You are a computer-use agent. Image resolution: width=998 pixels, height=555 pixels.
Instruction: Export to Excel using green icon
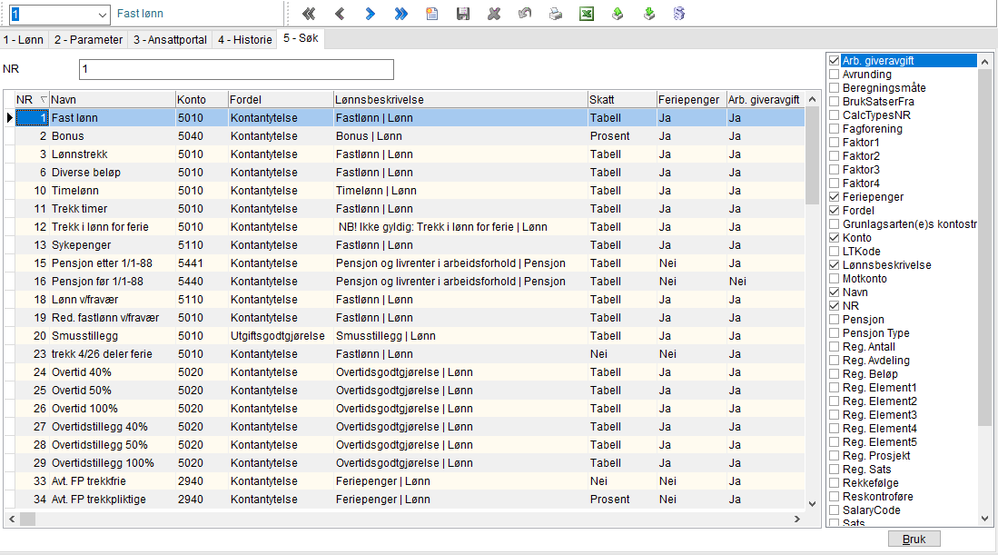[587, 14]
